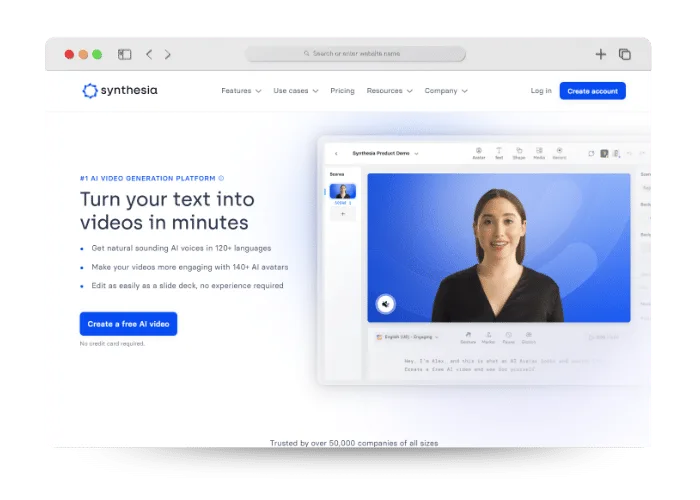The height and width of the screenshot is (500, 700).
Task: Click the avatar video preview canvas
Action: [x=499, y=248]
